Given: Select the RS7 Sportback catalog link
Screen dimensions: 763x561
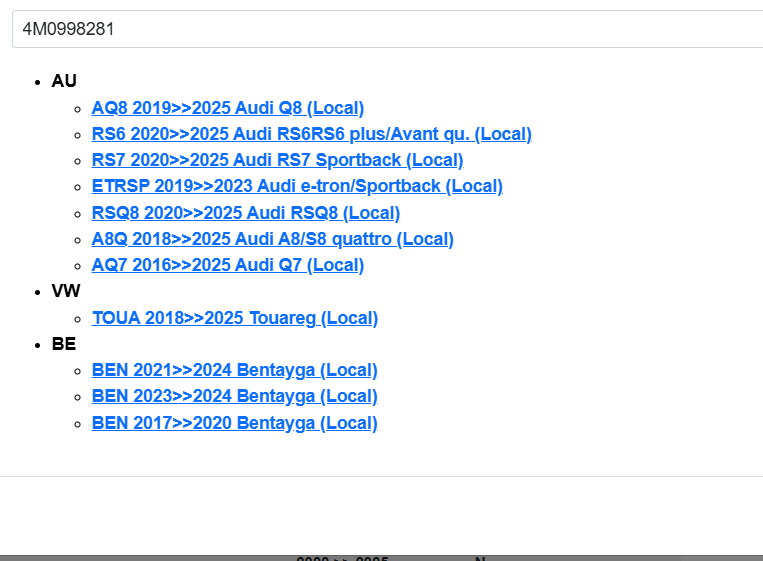Looking at the screenshot, I should (277, 160).
